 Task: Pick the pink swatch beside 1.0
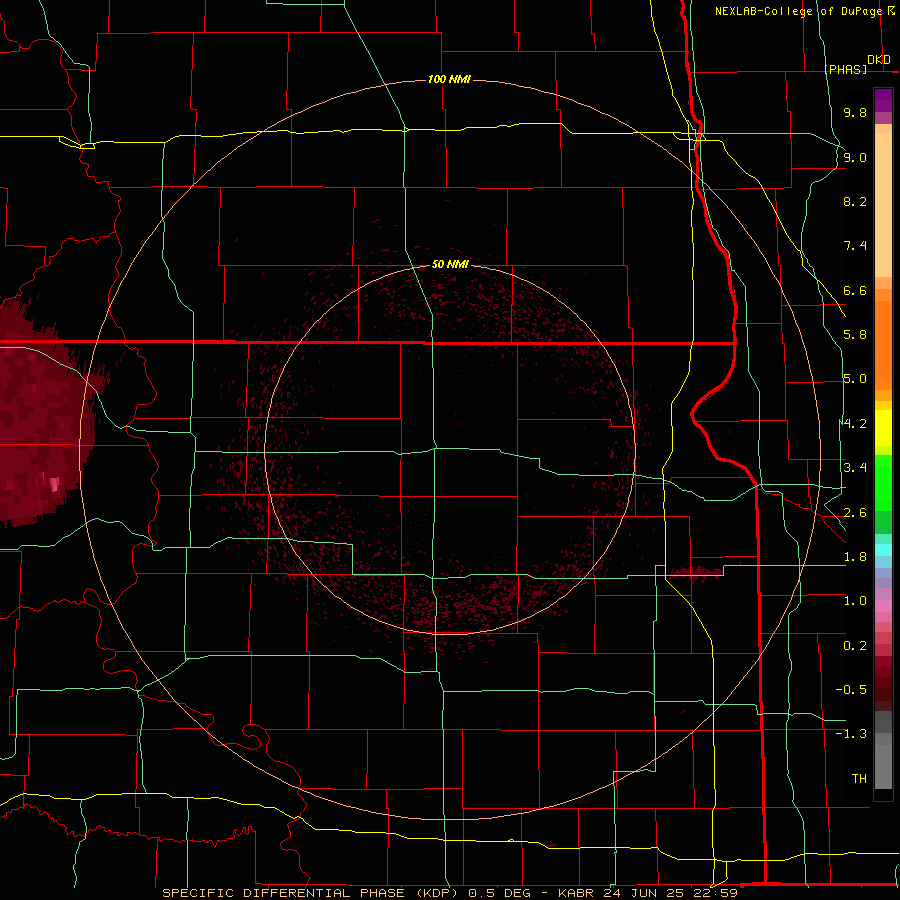pos(883,606)
